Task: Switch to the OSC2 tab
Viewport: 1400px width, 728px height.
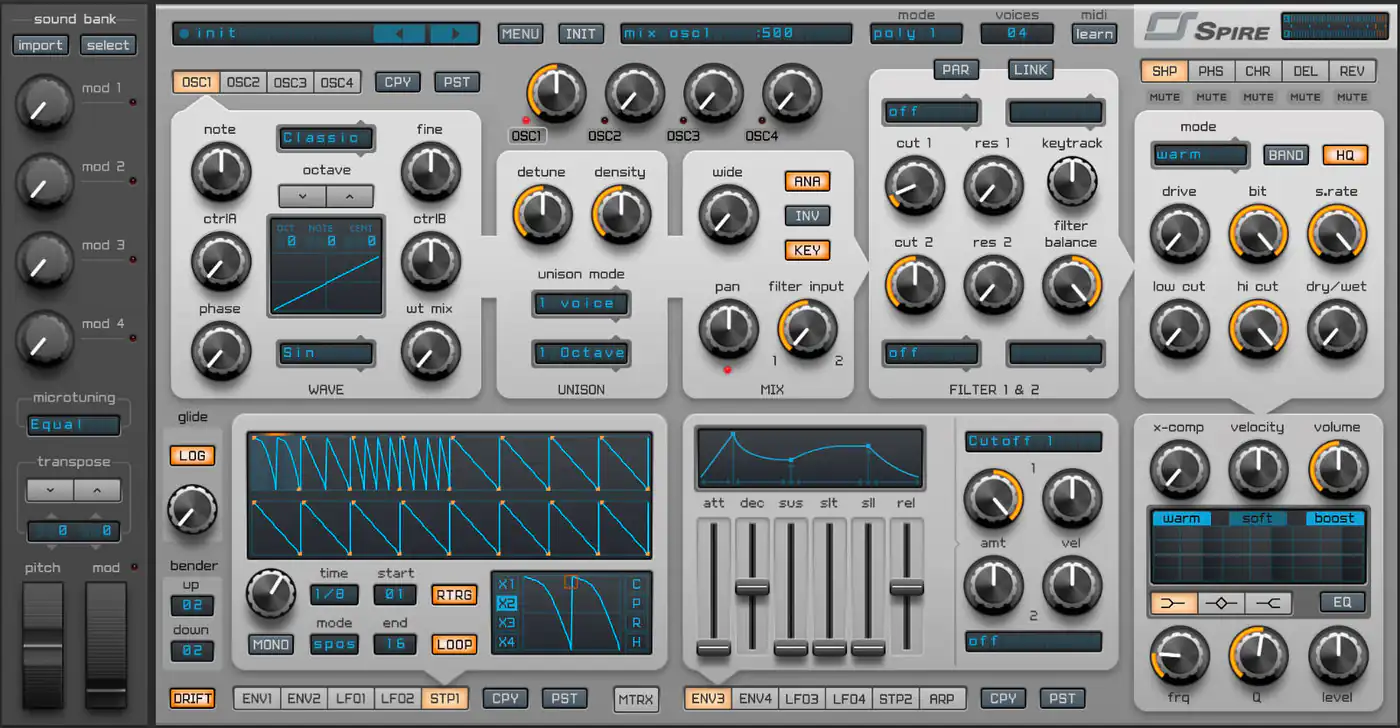Action: click(x=242, y=82)
